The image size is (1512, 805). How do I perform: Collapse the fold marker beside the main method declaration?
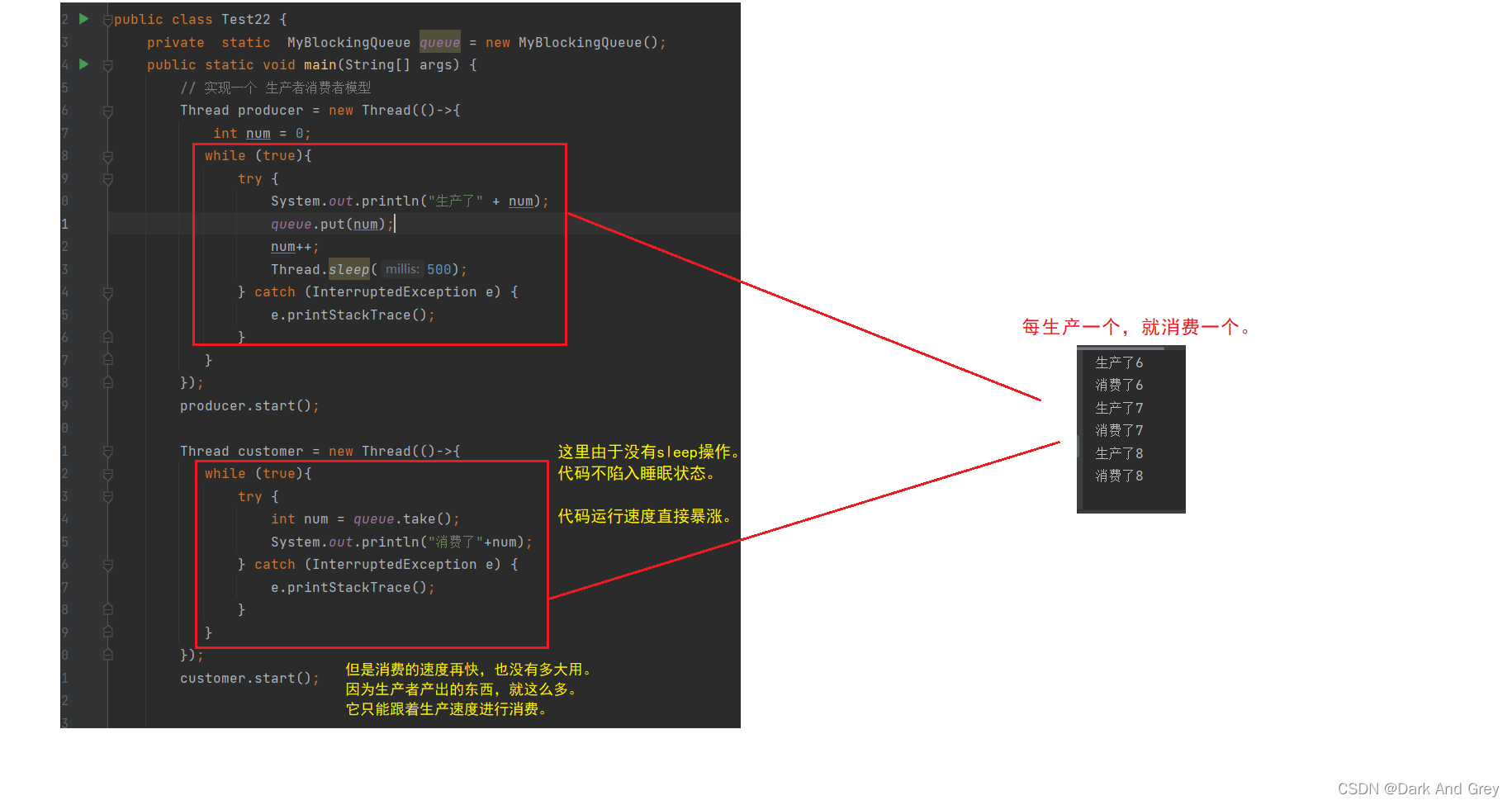click(x=107, y=65)
